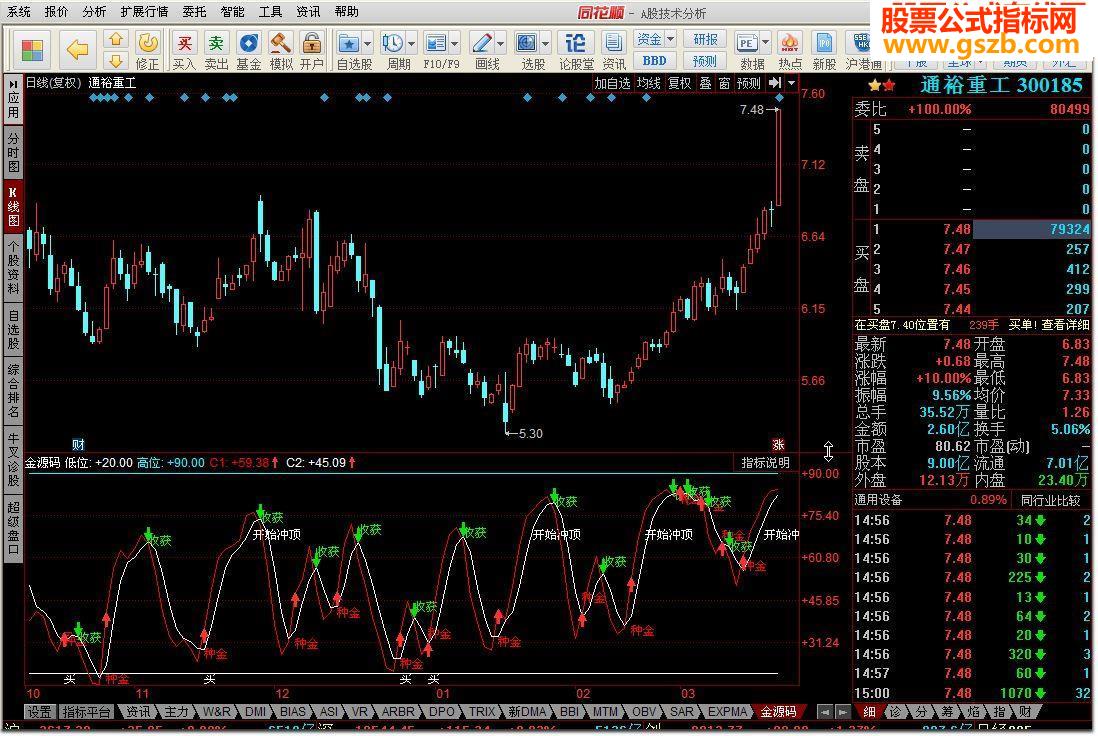
Task: Open the 个股资料 sidebar tab
Action: [x=13, y=268]
